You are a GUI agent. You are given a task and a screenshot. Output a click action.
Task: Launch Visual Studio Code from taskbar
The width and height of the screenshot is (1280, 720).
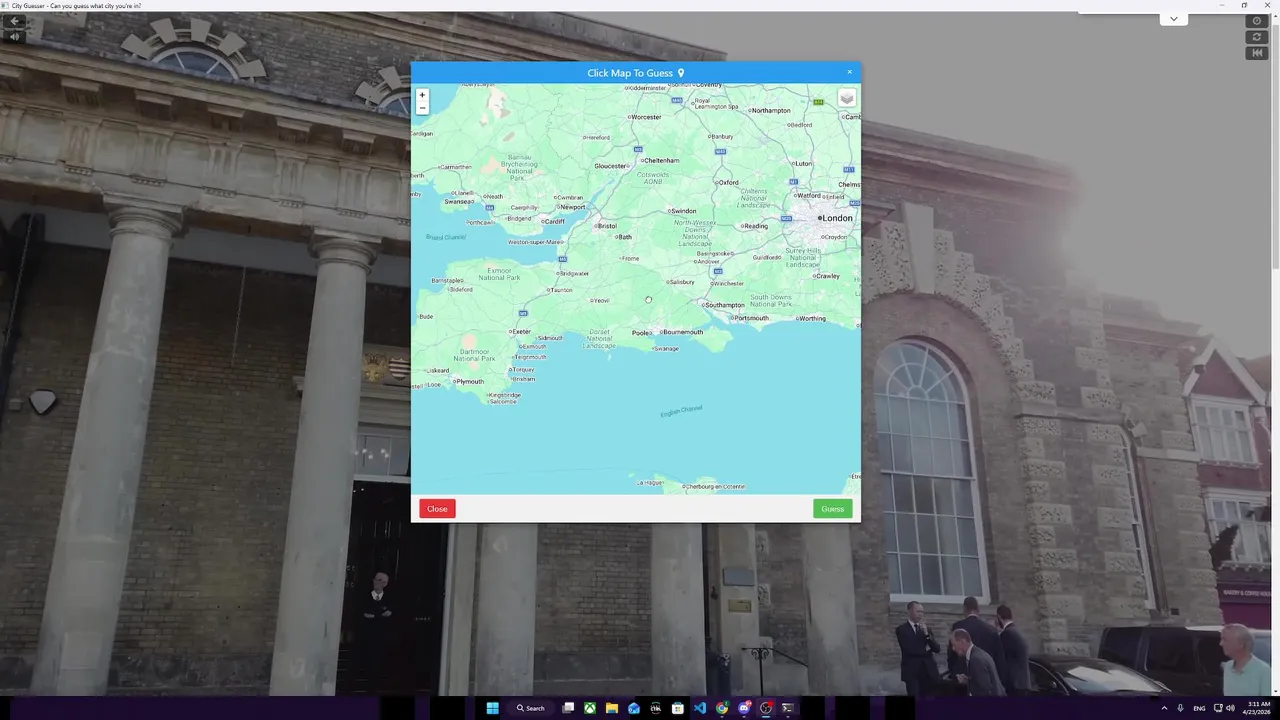tap(700, 708)
